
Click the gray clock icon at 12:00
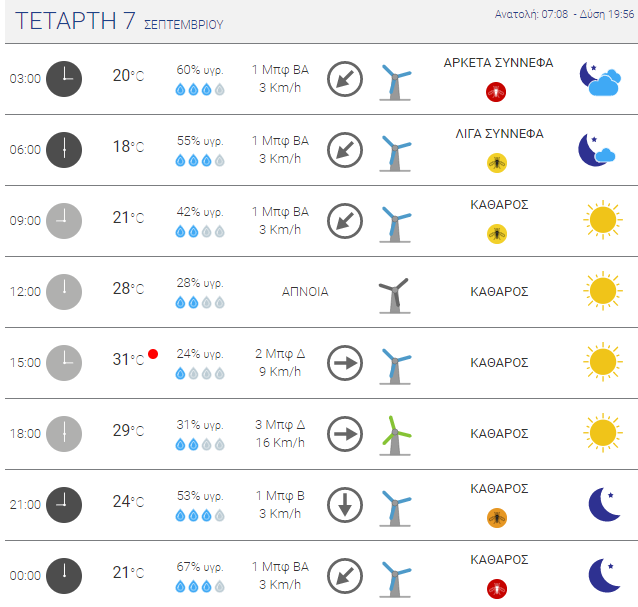[64, 292]
